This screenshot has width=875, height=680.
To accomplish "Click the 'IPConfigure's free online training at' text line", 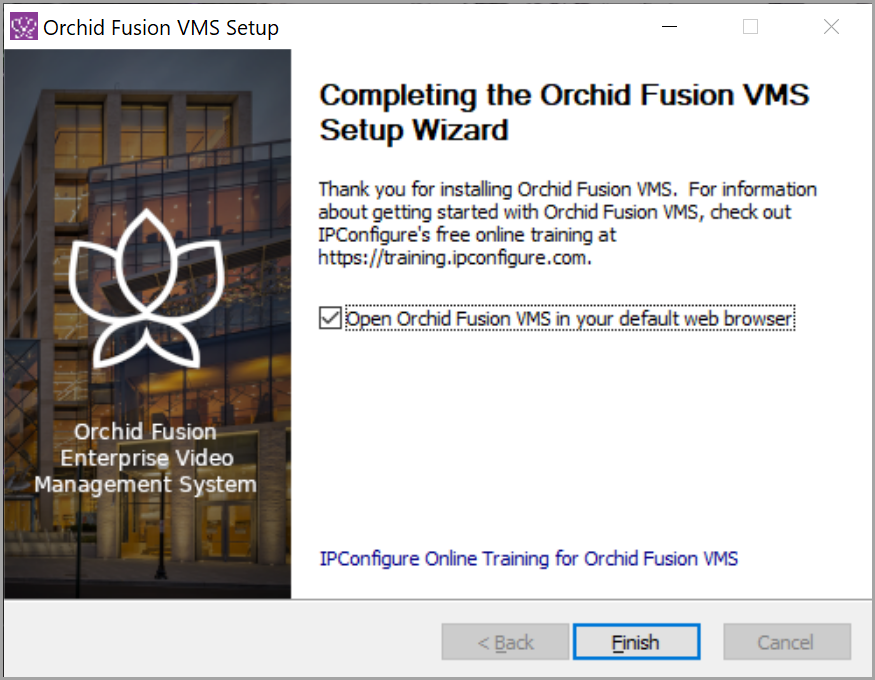I will 467,235.
